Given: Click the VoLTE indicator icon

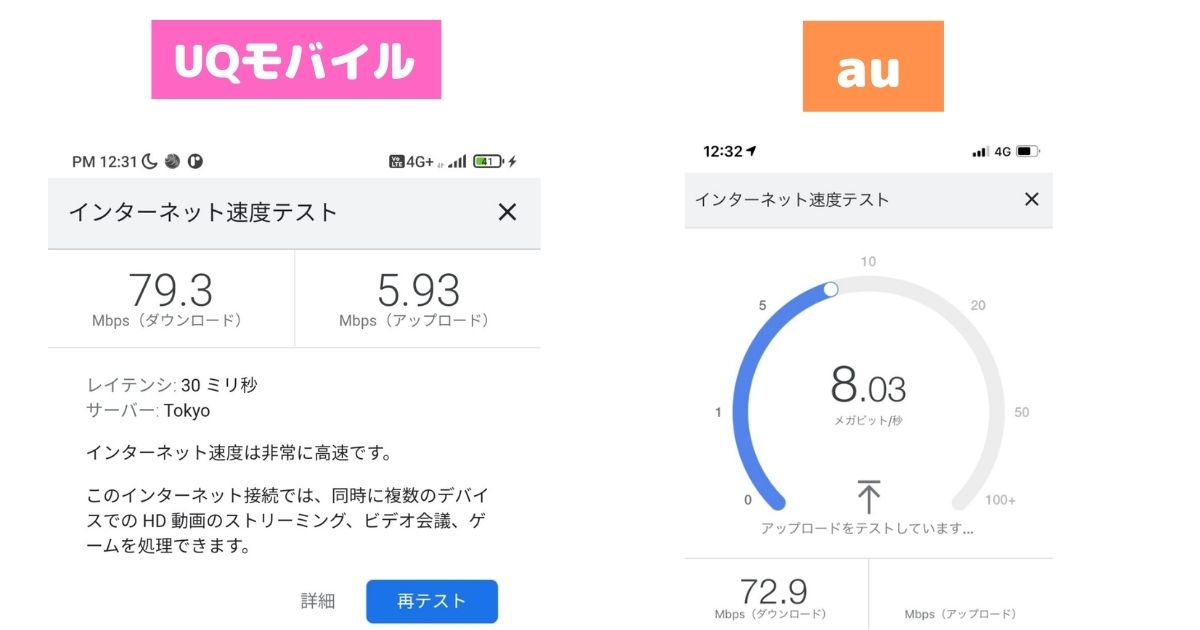Looking at the screenshot, I should point(396,161).
